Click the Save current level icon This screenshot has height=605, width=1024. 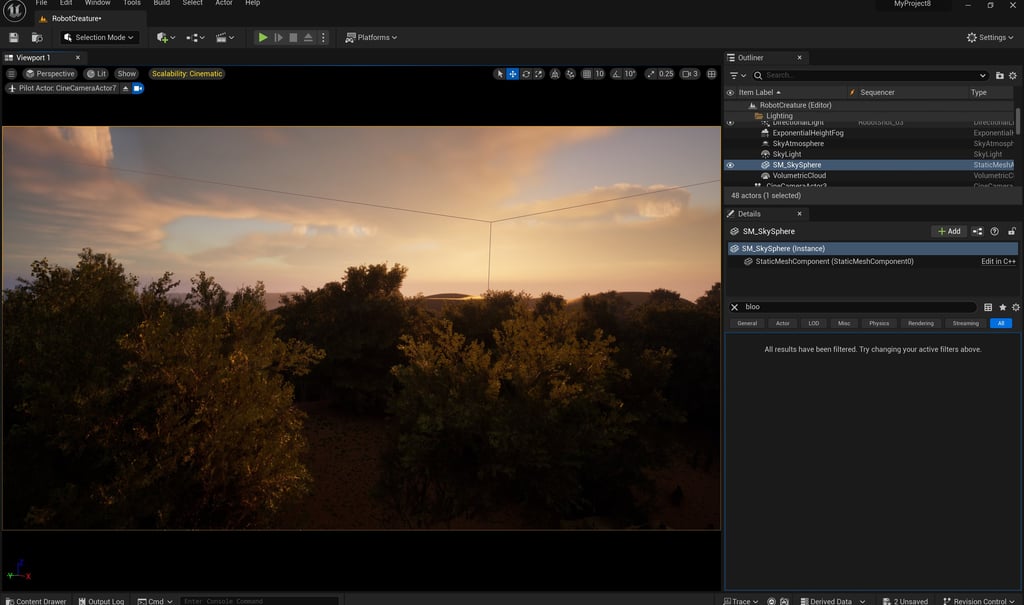click(x=13, y=37)
